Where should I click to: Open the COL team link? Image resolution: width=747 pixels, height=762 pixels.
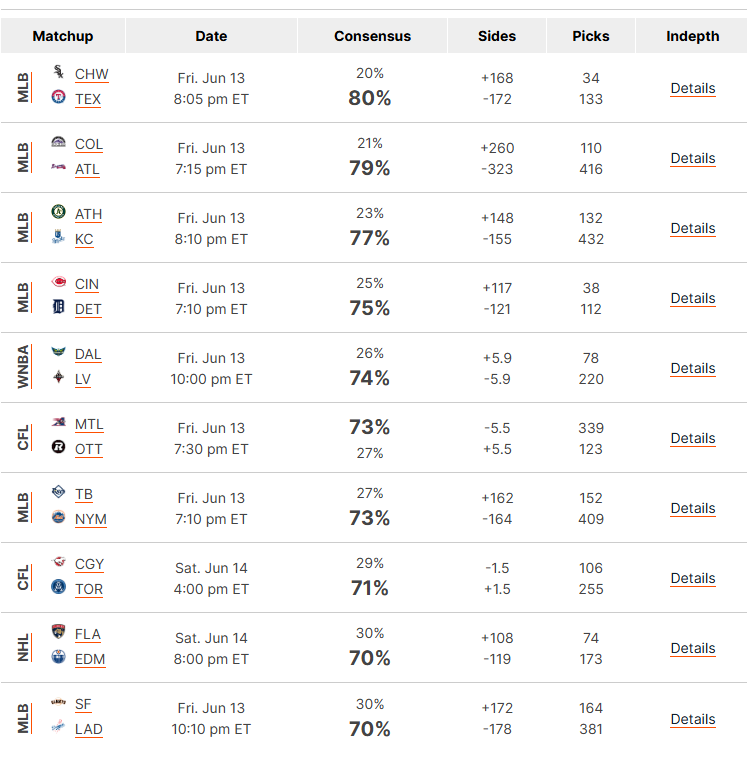[x=89, y=144]
